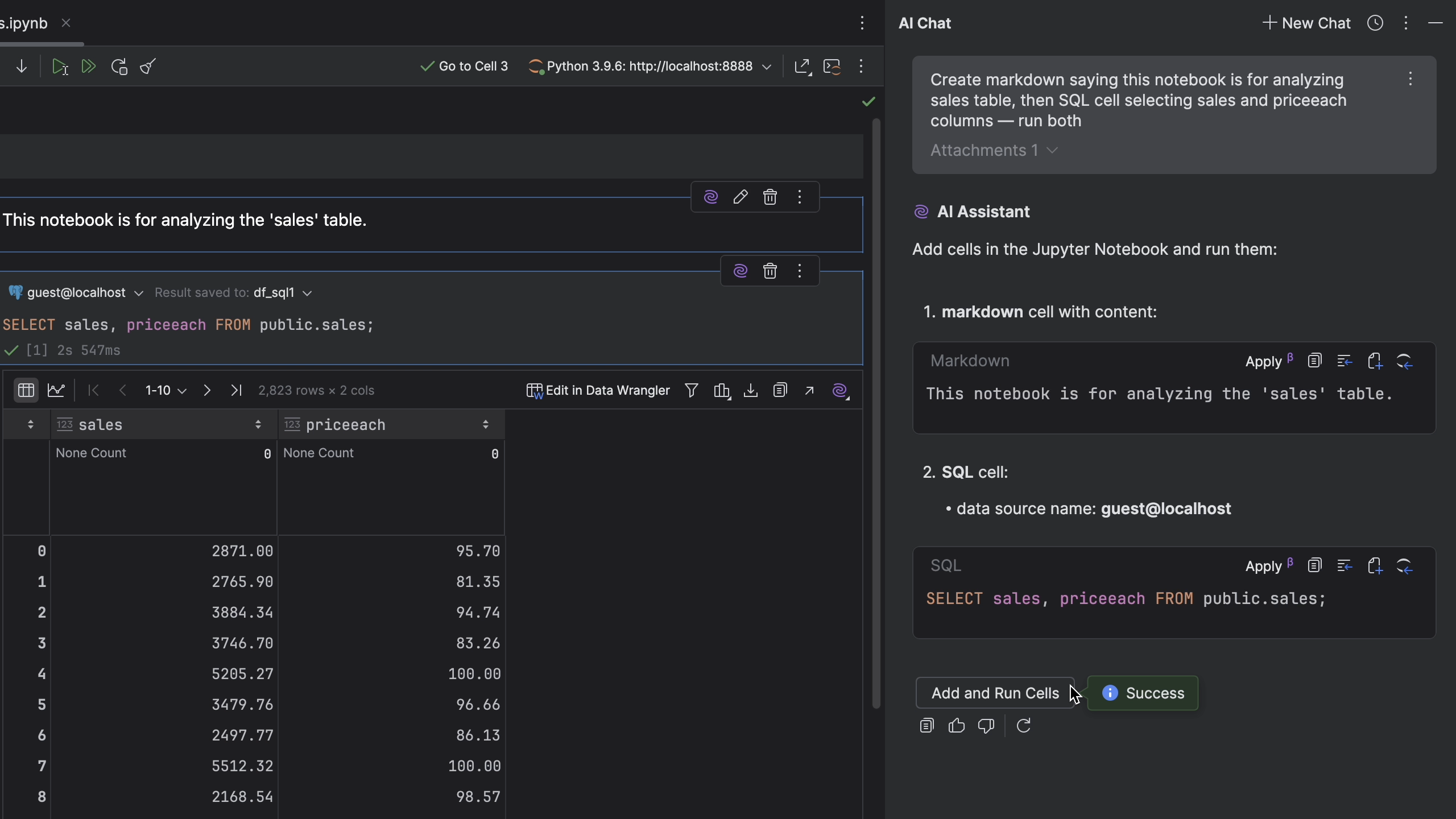Click thumbs up on AI response
Image resolution: width=1456 pixels, height=819 pixels.
coord(957,726)
